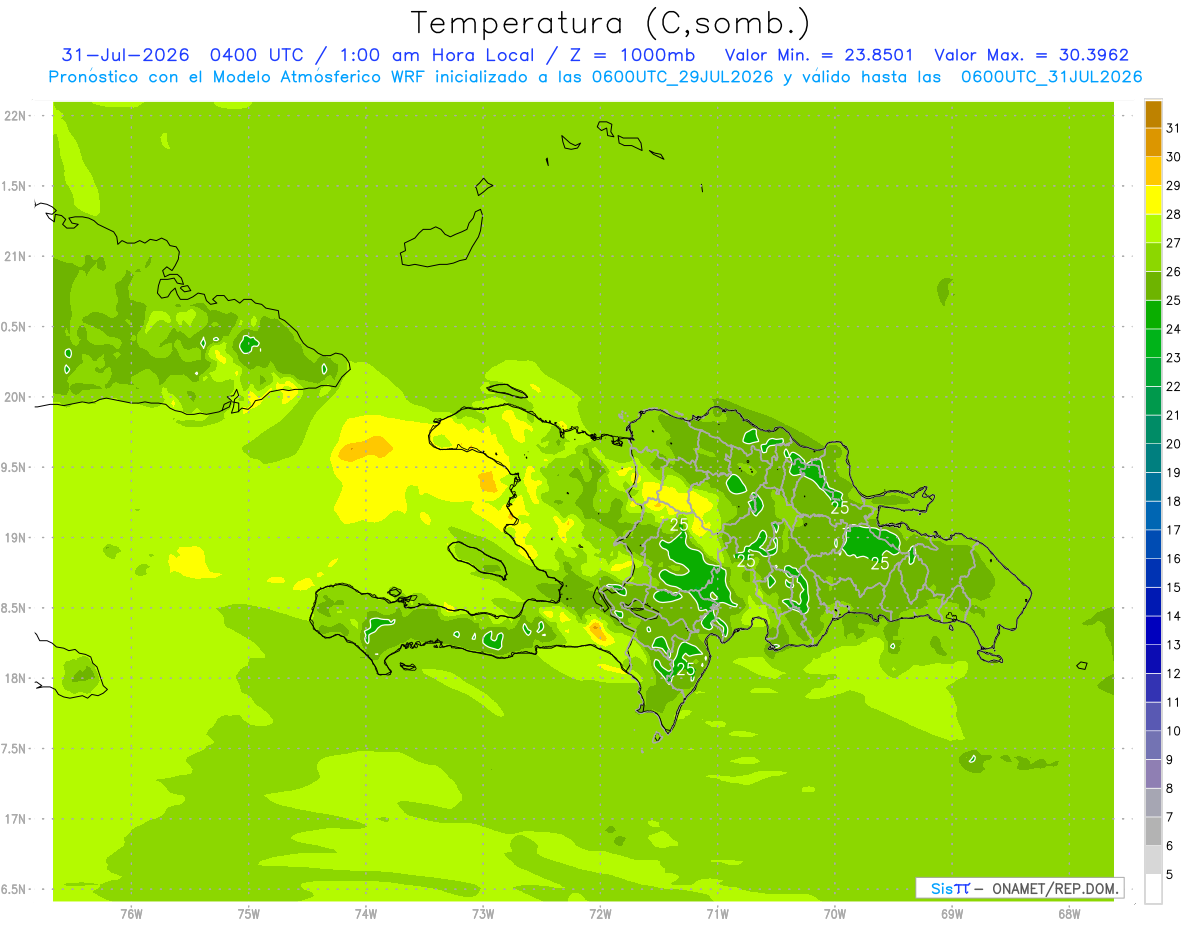Select the validity stamp '0600UTC_31JUL2026'
This screenshot has height=927, width=1200.
coord(1051,77)
